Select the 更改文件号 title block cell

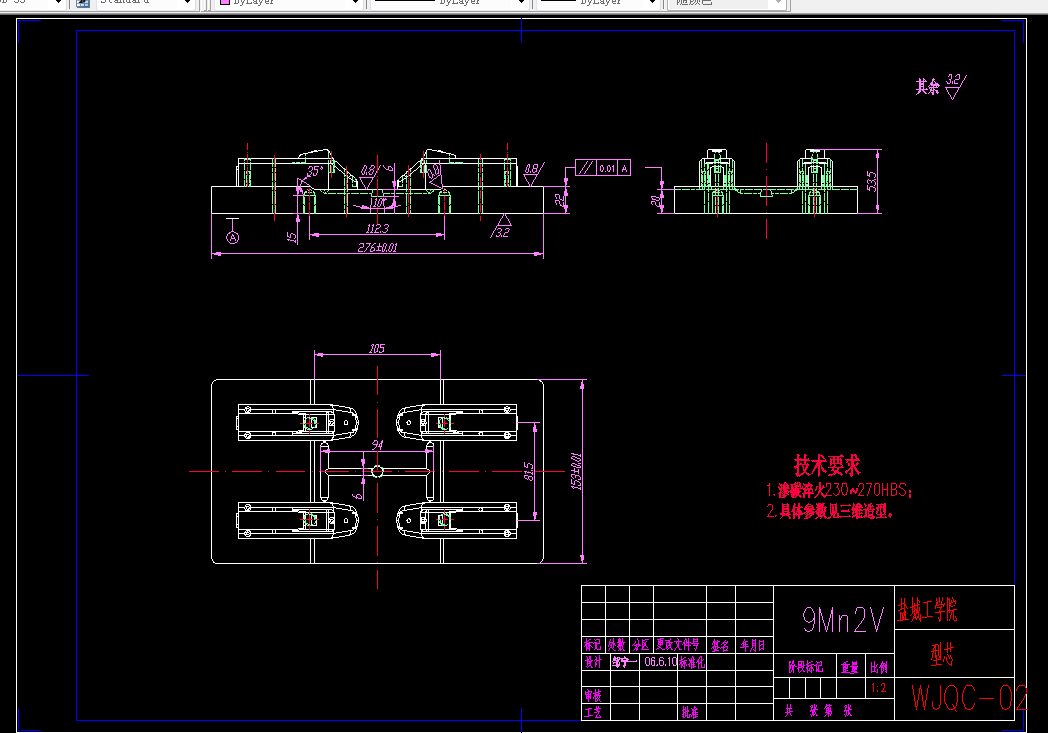point(678,644)
